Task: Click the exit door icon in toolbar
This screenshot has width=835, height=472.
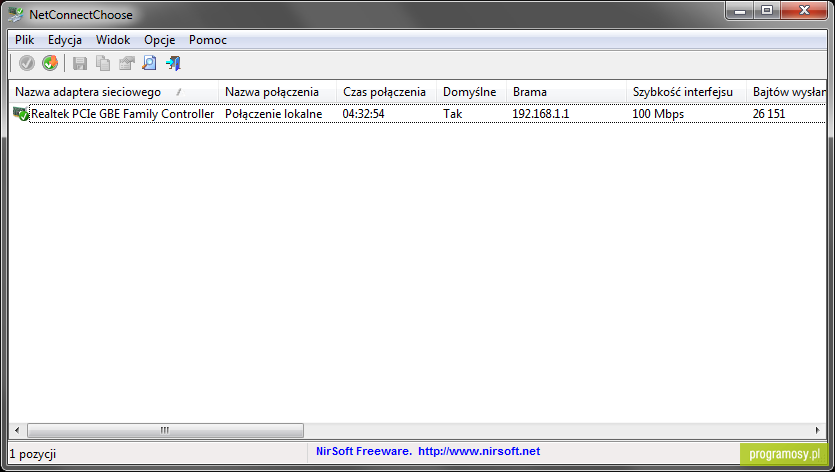Action: (174, 63)
